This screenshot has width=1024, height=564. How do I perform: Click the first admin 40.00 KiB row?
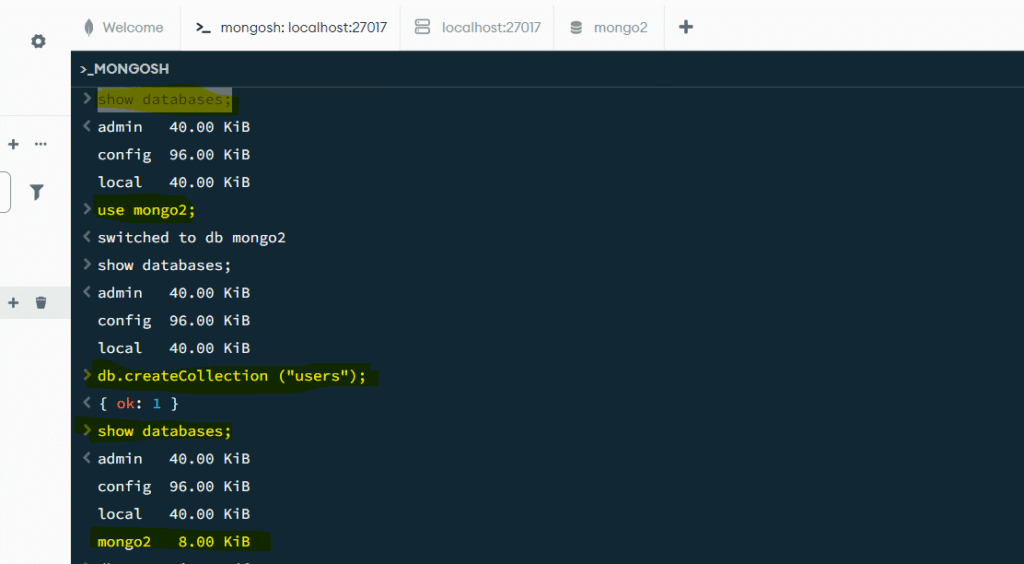(174, 127)
